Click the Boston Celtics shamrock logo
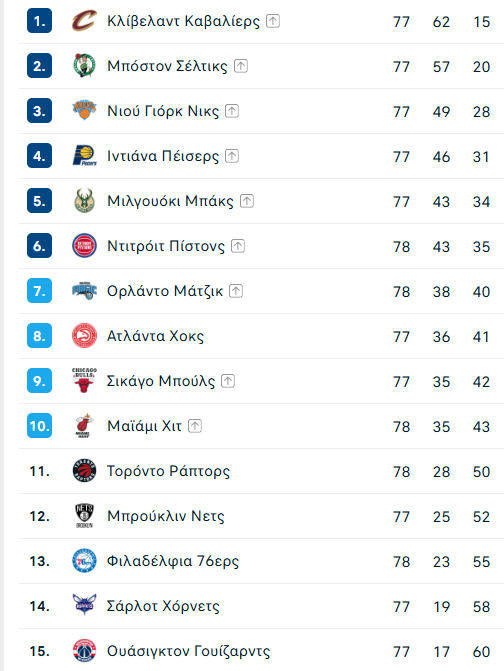The height and width of the screenshot is (671, 504). pos(84,65)
